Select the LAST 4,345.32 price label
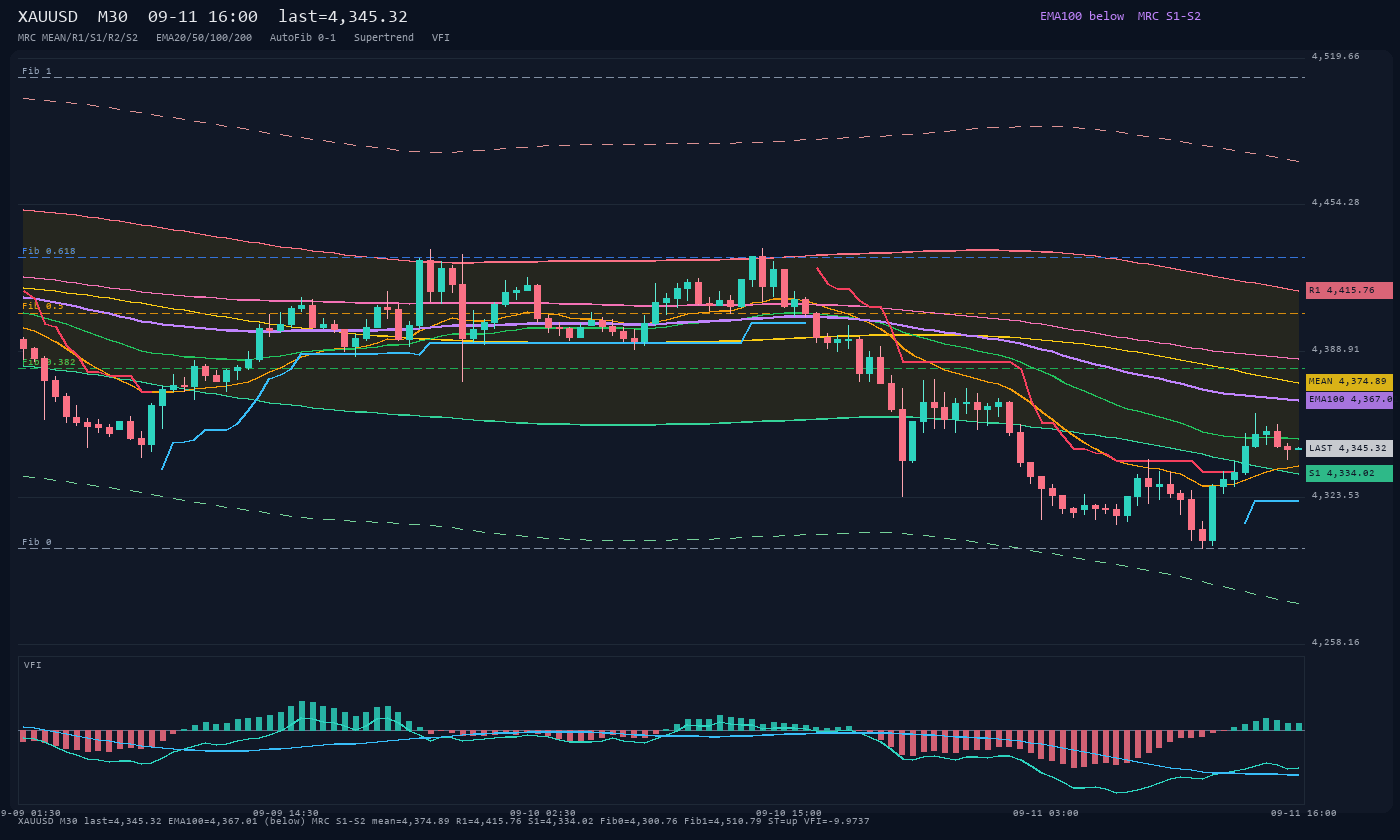 [1349, 449]
